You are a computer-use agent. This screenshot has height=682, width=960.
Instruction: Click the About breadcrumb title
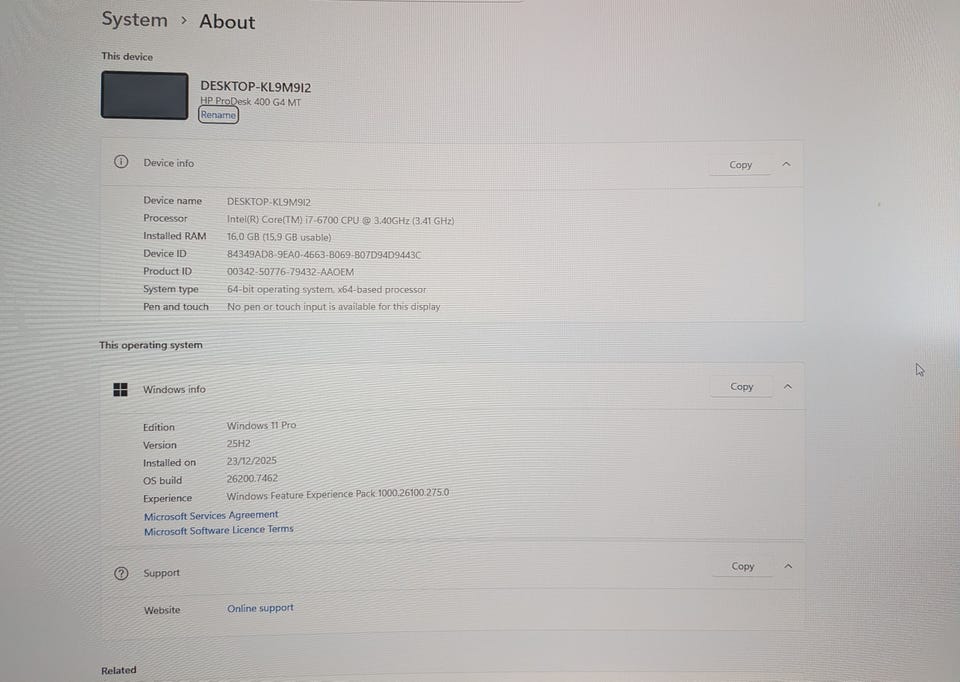pyautogui.click(x=227, y=22)
